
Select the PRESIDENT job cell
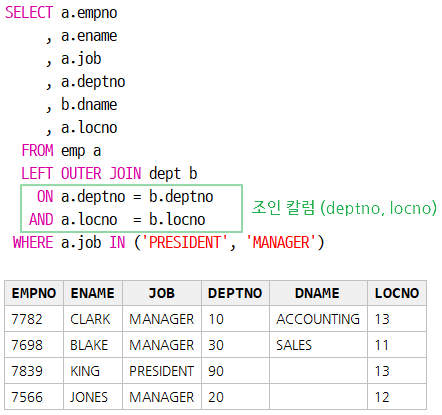pyautogui.click(x=162, y=371)
